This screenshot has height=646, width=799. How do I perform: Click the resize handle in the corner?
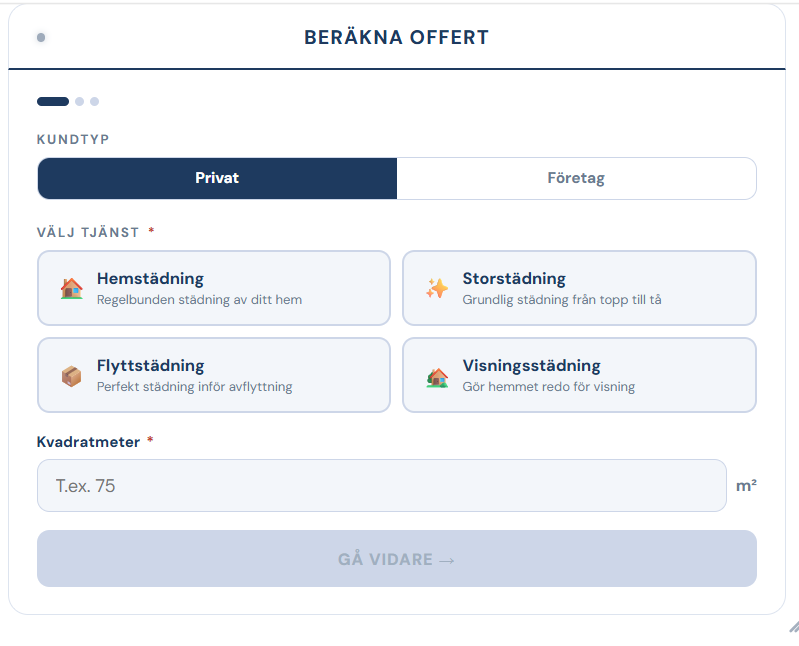point(794,627)
